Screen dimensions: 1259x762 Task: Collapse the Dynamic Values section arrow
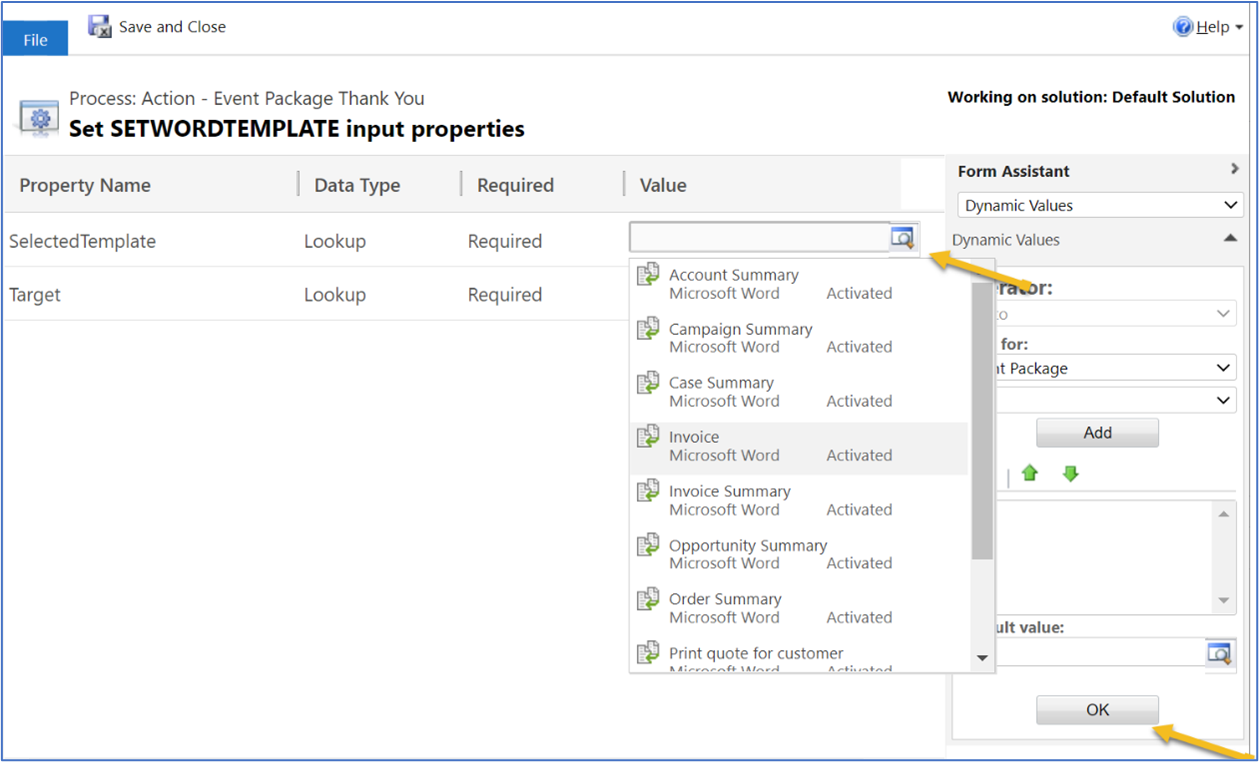click(x=1232, y=239)
